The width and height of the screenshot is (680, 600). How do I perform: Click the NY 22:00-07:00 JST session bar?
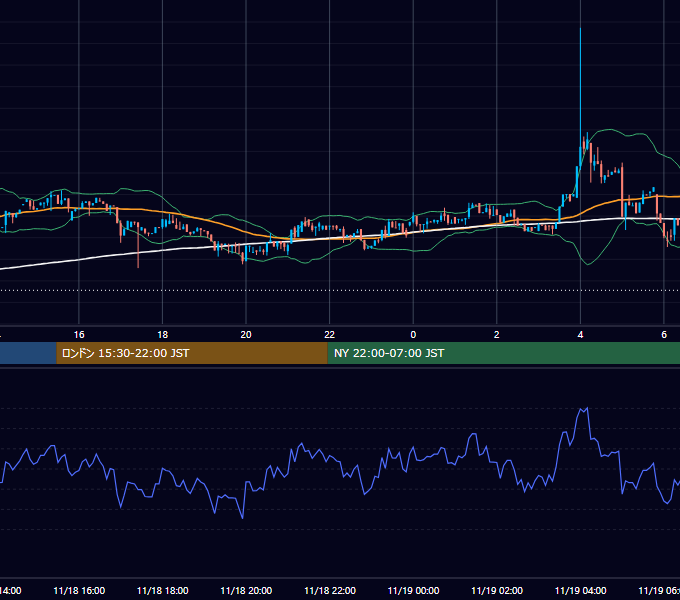503,353
